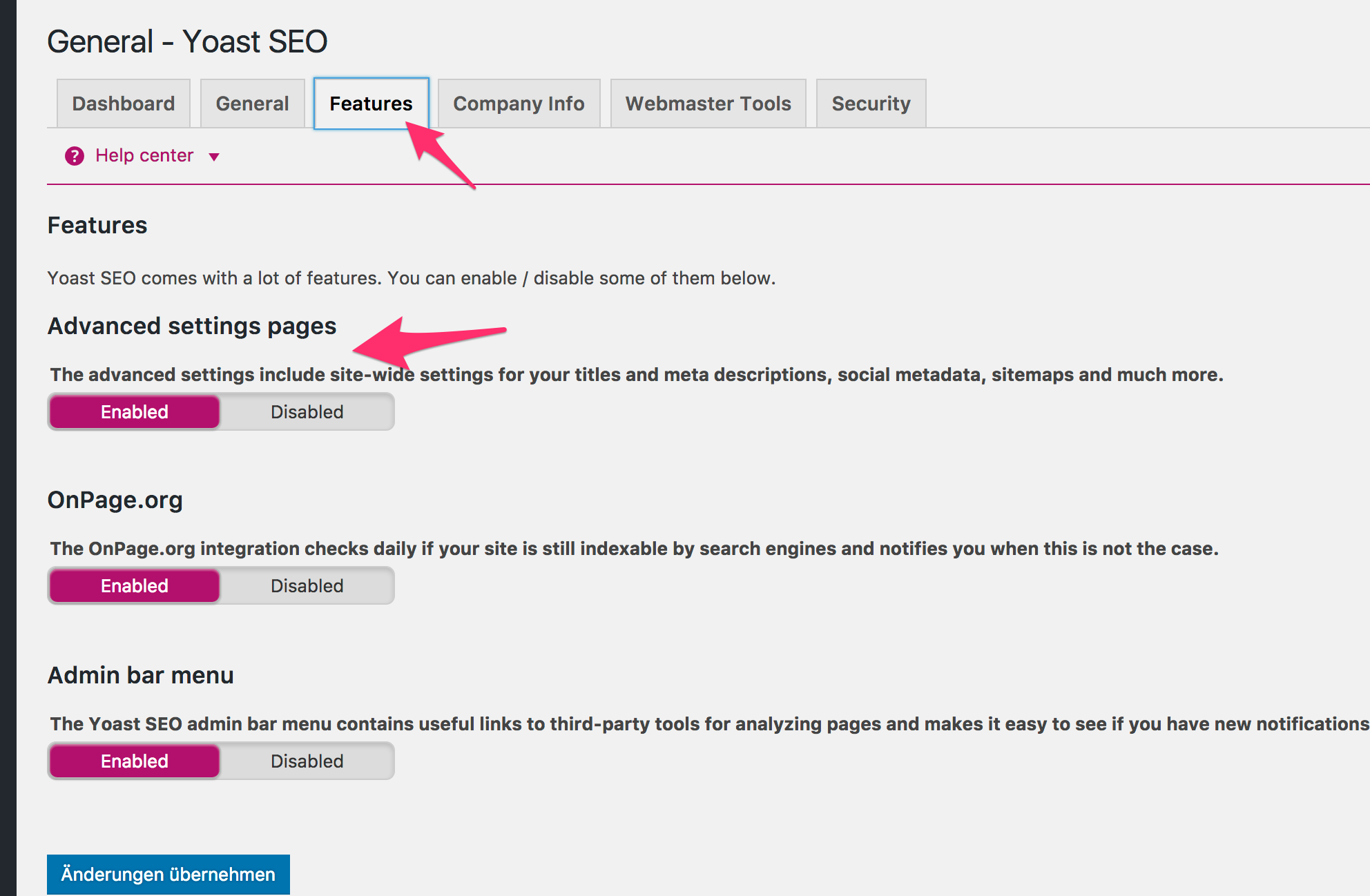Open the Webmaster Tools tab
1370x896 pixels.
708,104
